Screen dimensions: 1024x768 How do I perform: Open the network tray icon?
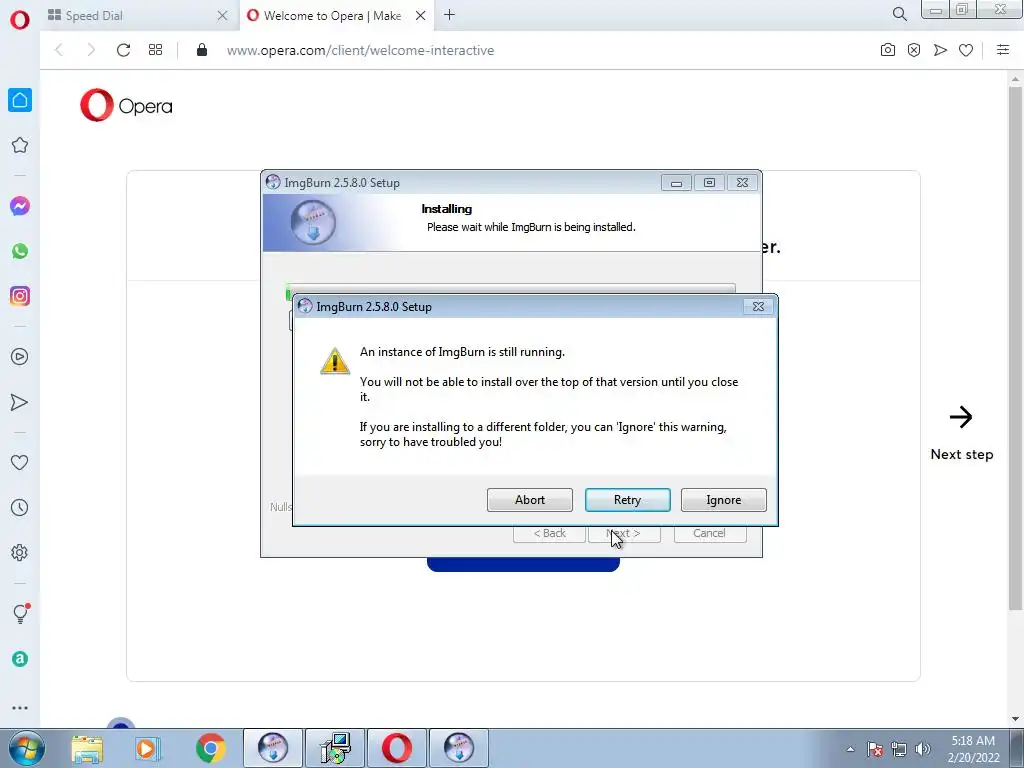click(899, 749)
